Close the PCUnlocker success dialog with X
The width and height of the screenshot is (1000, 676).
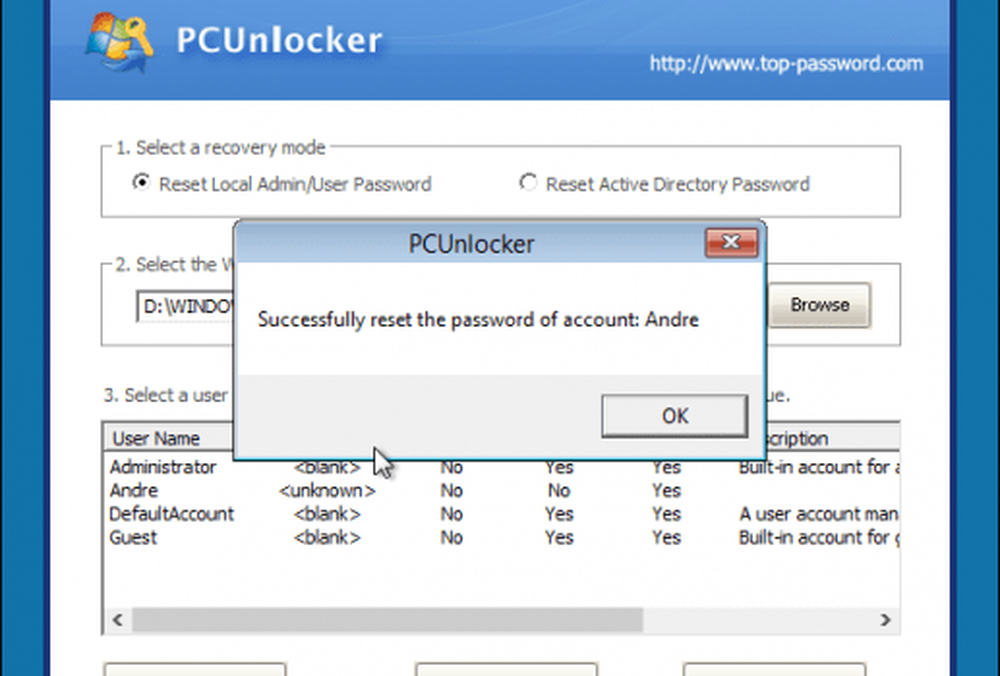click(x=730, y=243)
